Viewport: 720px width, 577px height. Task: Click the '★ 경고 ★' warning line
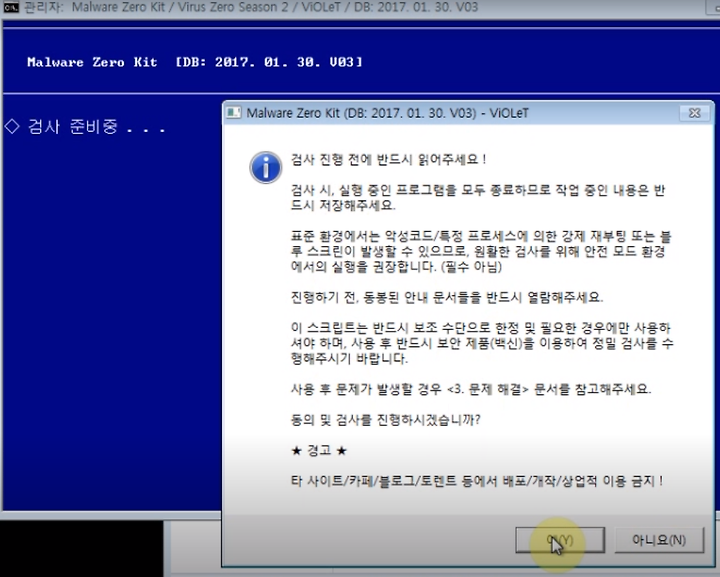[x=319, y=450]
